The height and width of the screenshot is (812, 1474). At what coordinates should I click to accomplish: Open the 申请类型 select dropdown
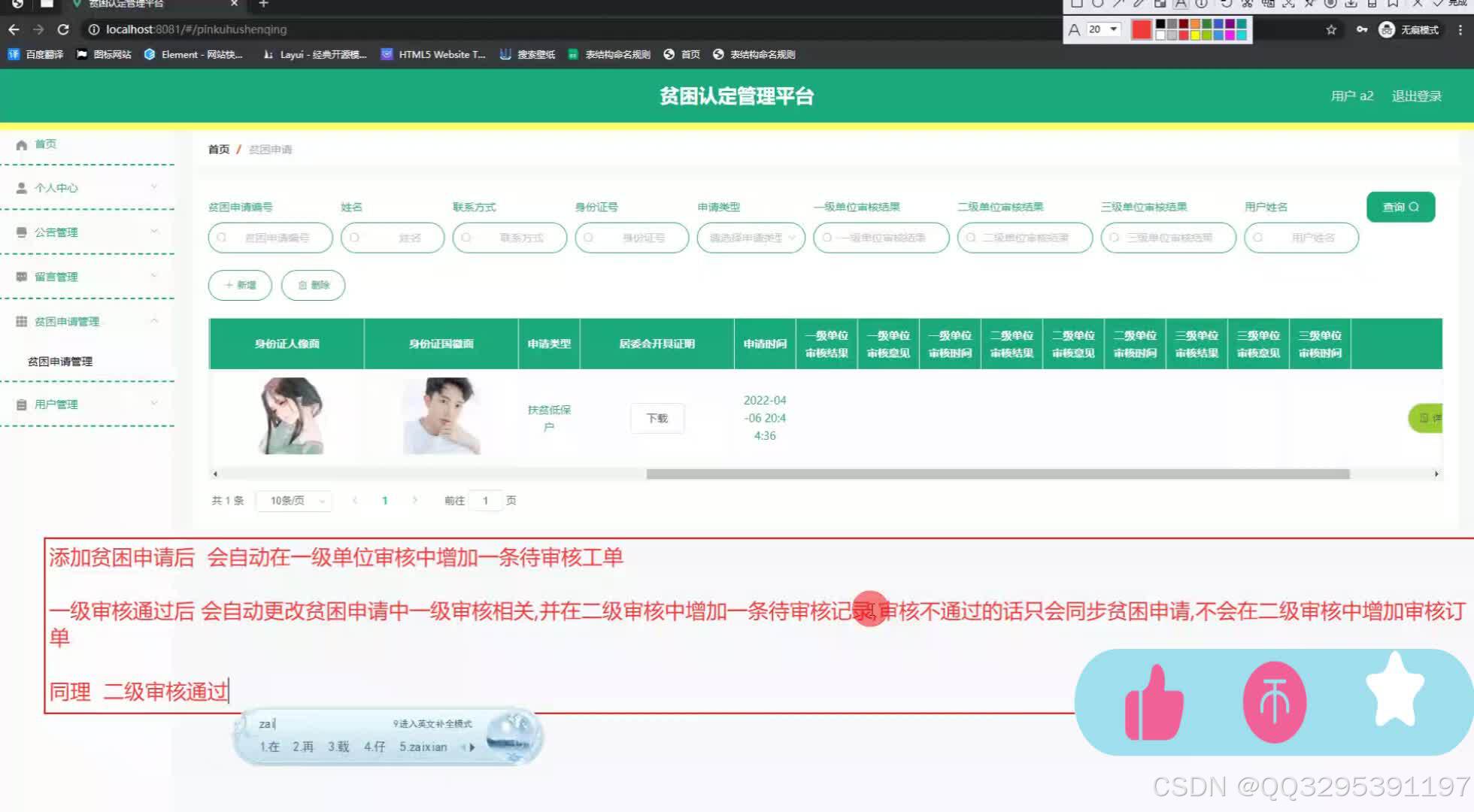tap(751, 238)
